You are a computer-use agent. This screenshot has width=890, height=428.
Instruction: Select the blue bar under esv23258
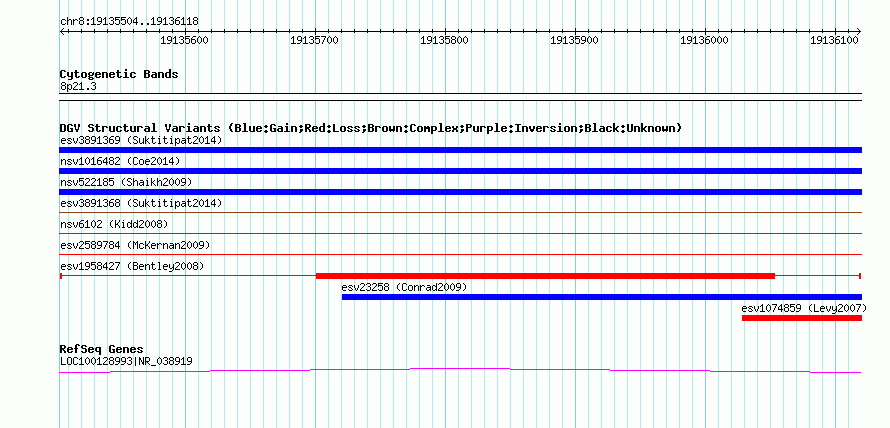click(x=602, y=297)
